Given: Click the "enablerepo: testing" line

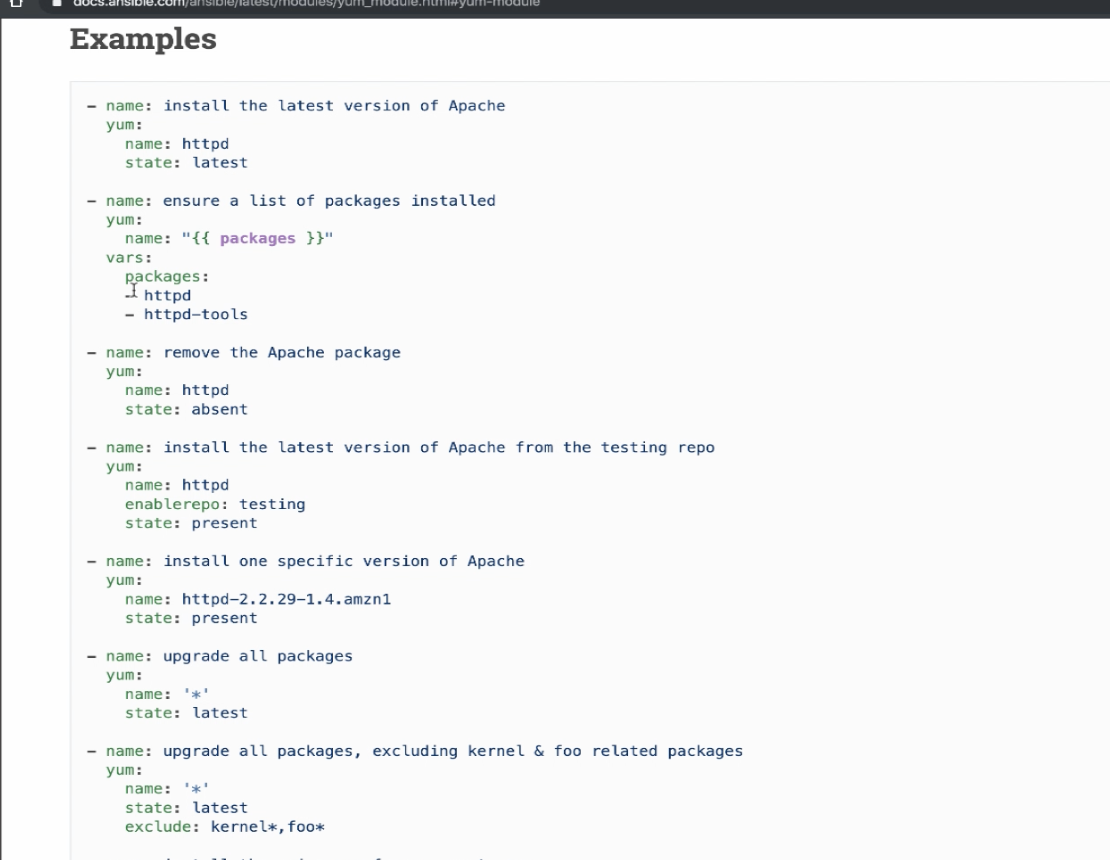Looking at the screenshot, I should 215,504.
